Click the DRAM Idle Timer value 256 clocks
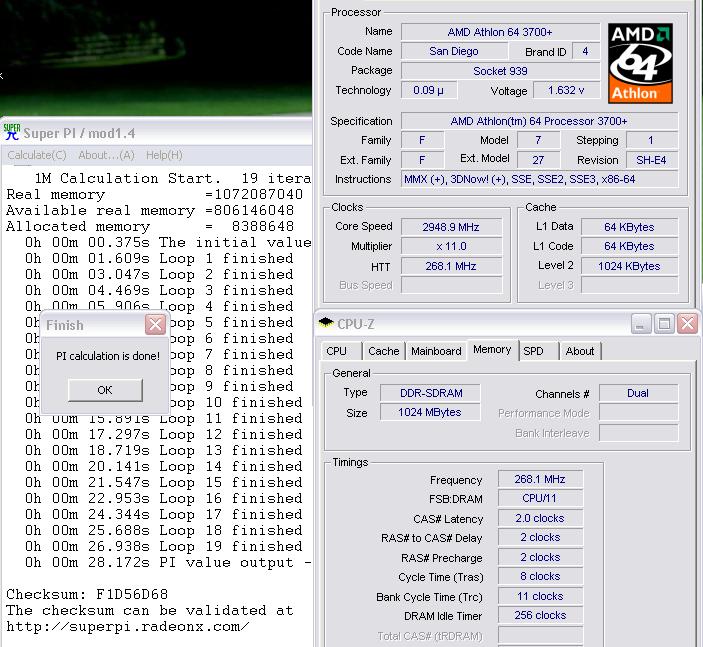 [x=540, y=615]
